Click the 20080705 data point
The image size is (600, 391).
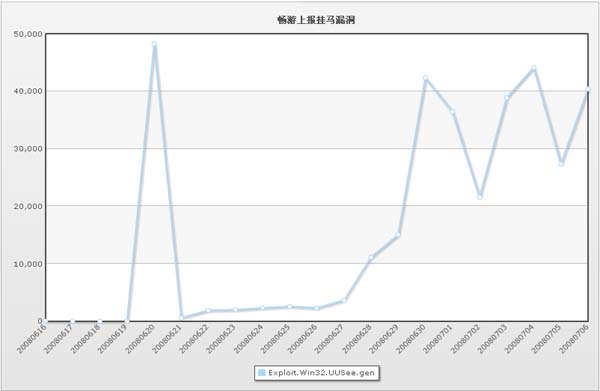click(x=561, y=164)
